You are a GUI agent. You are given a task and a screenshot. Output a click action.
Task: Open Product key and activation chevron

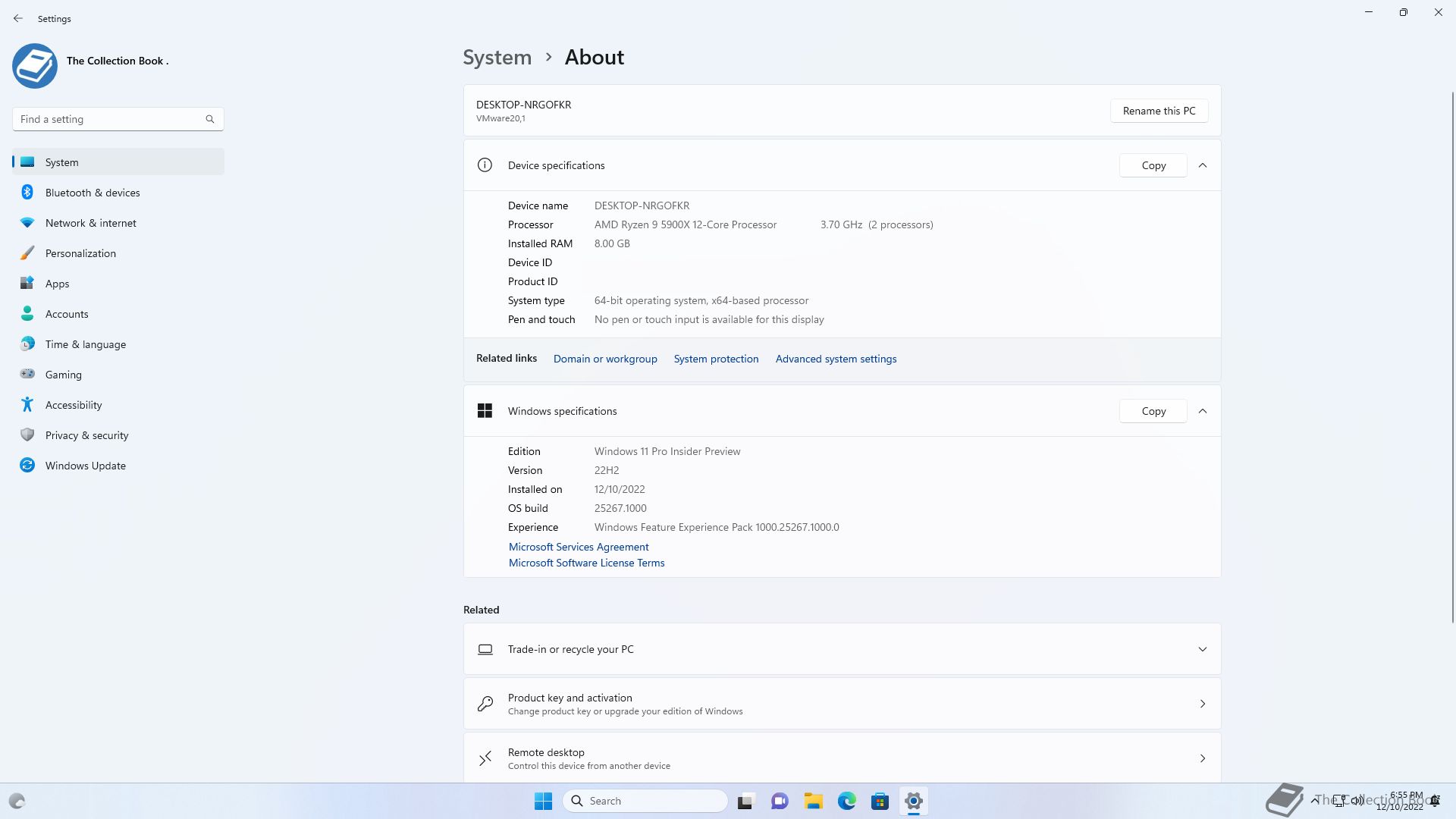[1203, 704]
